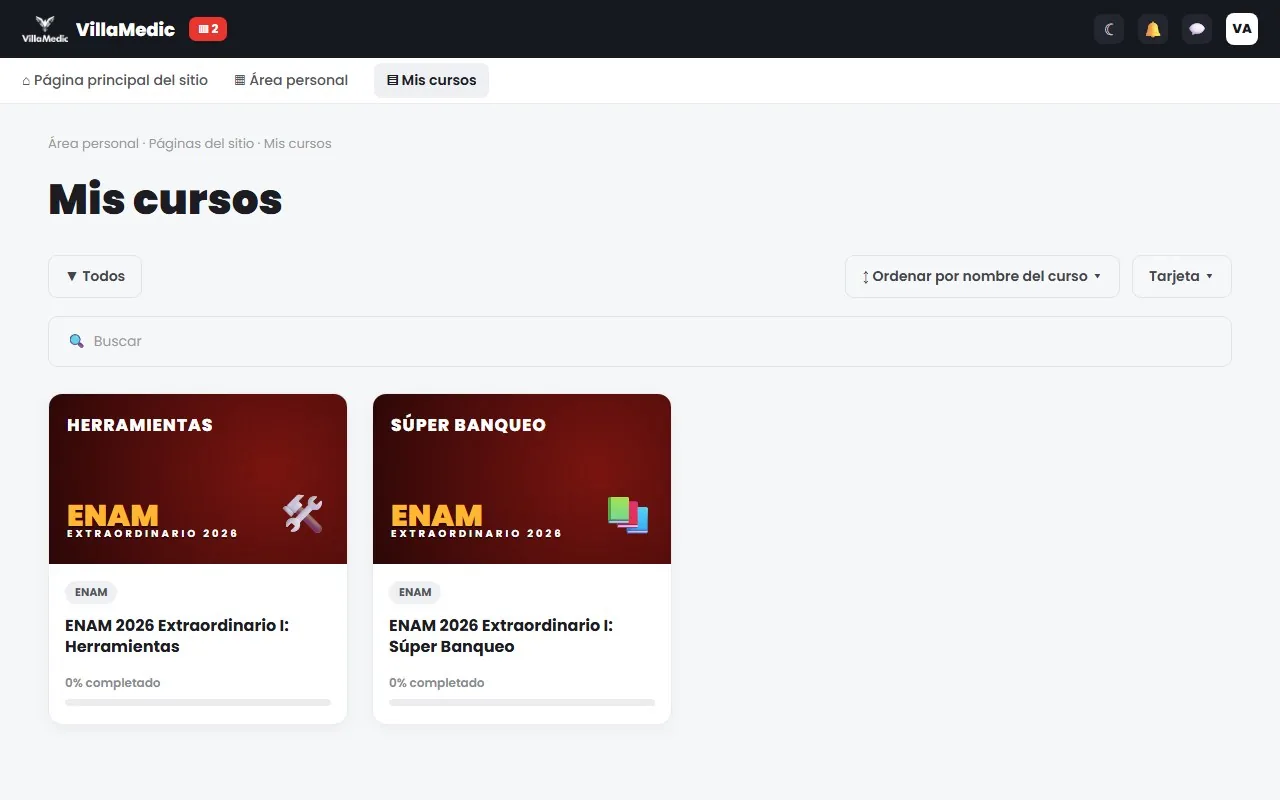Open Ordenar por nombre del curso dropdown
The width and height of the screenshot is (1280, 800).
pyautogui.click(x=982, y=276)
